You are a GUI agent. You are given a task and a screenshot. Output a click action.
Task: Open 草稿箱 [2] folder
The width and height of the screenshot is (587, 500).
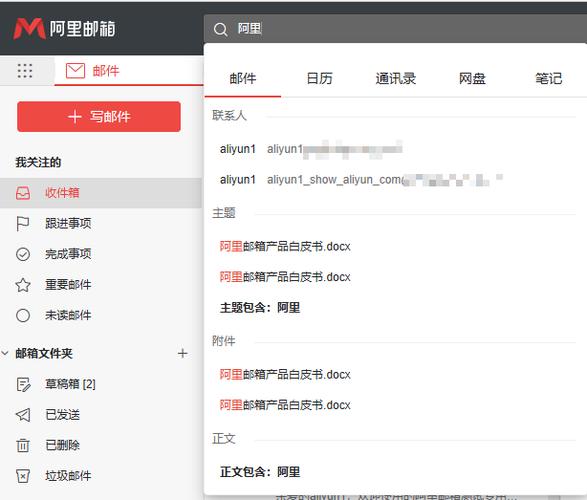pos(101,384)
